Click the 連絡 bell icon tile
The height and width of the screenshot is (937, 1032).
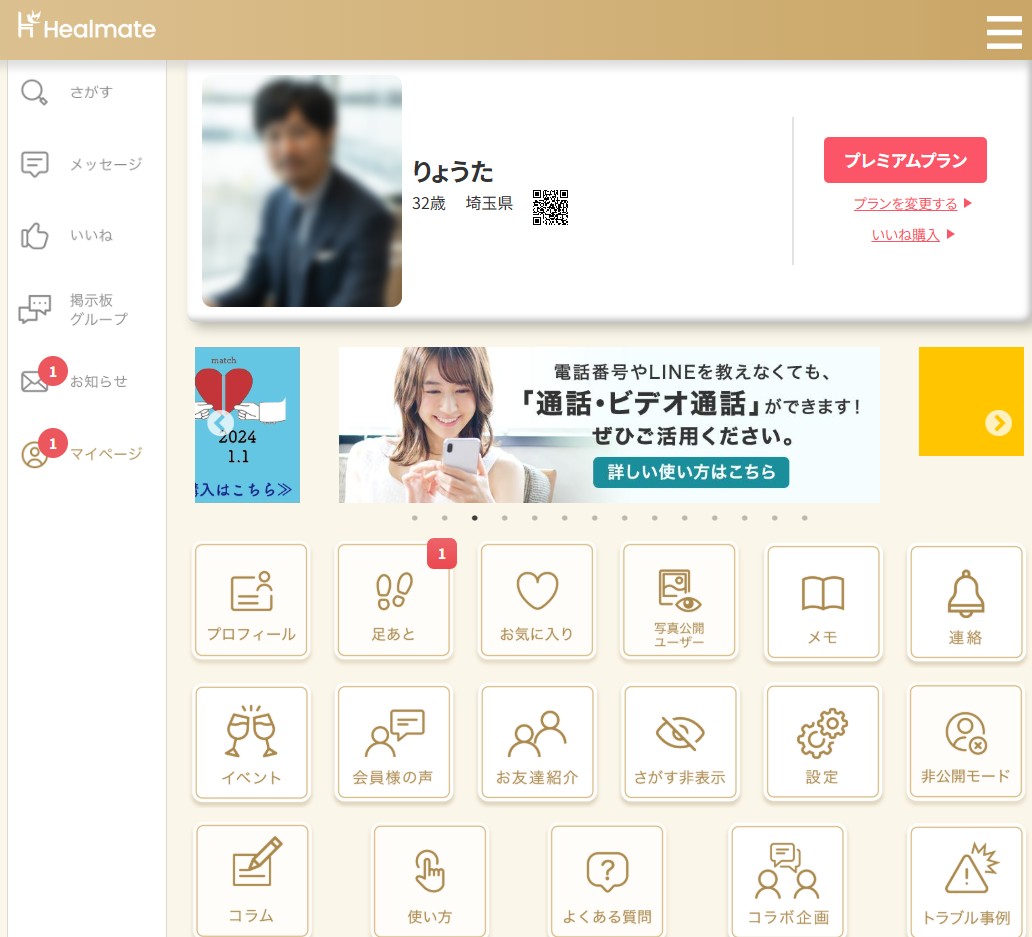(965, 603)
